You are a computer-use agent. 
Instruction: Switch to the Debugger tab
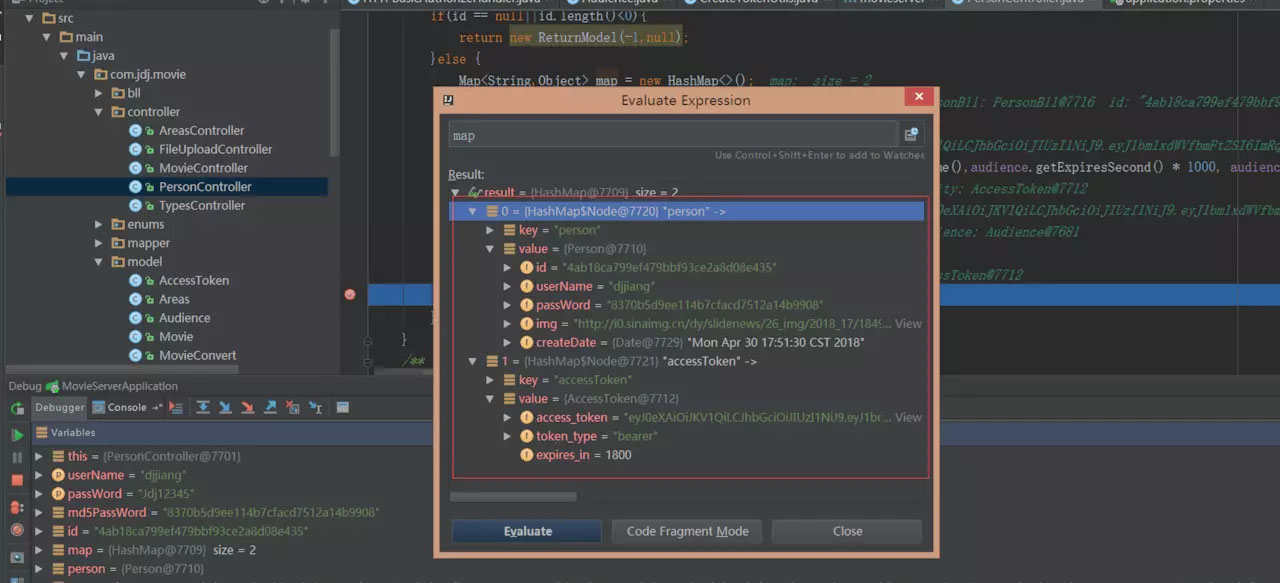point(60,407)
